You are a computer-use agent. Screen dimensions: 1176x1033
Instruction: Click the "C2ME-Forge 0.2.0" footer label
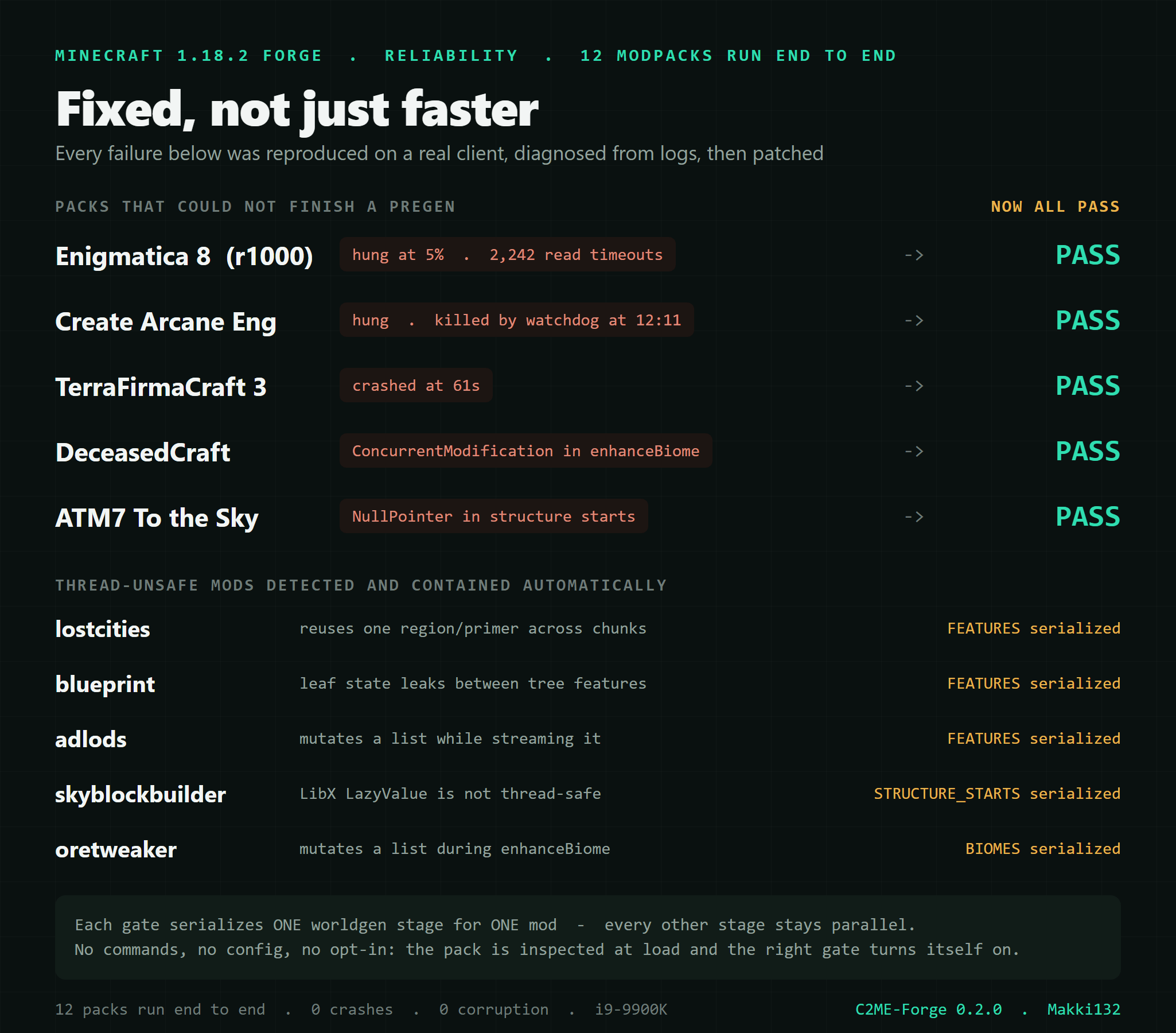928,1009
